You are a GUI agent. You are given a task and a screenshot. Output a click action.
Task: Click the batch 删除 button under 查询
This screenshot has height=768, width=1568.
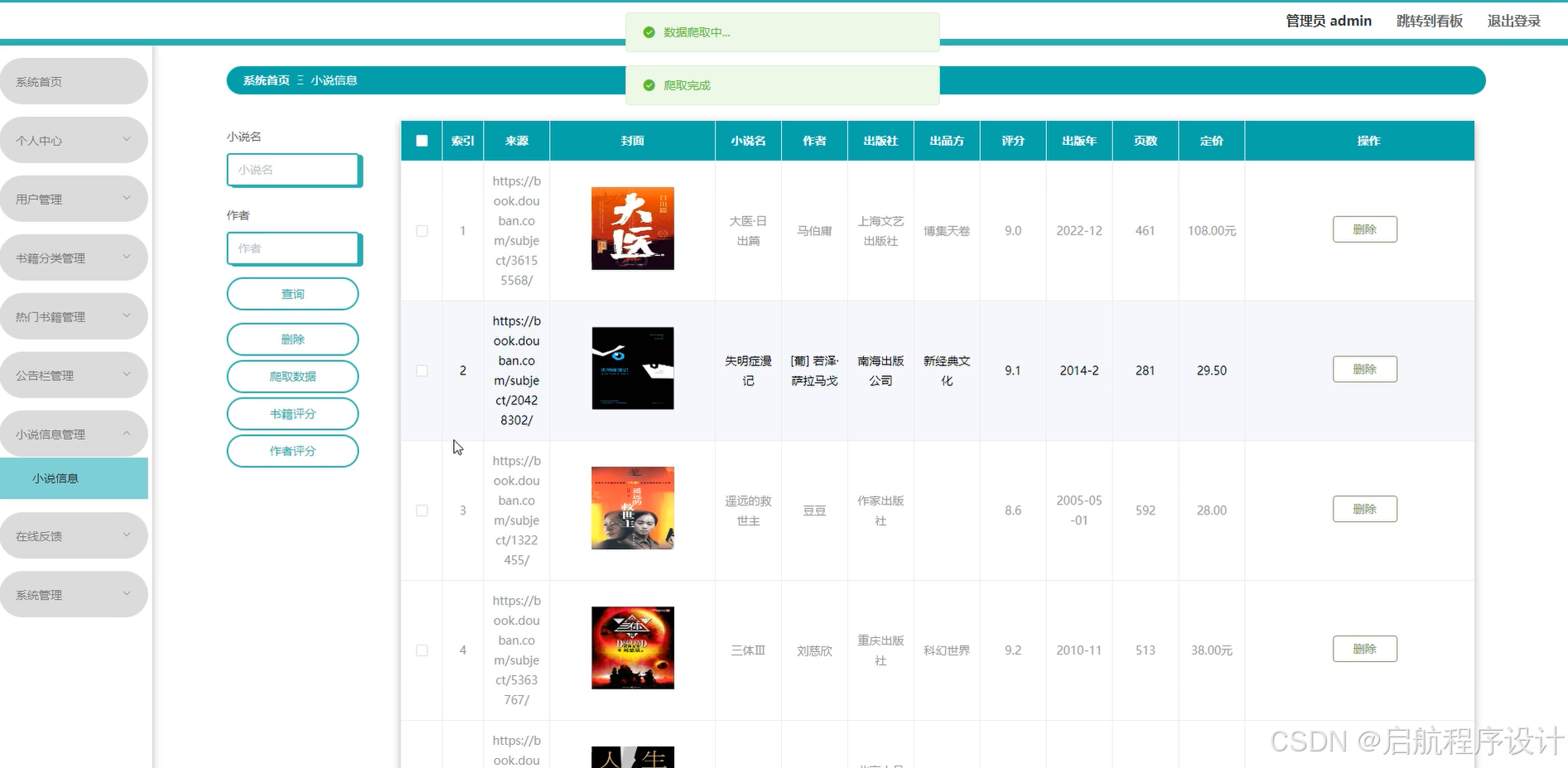292,339
